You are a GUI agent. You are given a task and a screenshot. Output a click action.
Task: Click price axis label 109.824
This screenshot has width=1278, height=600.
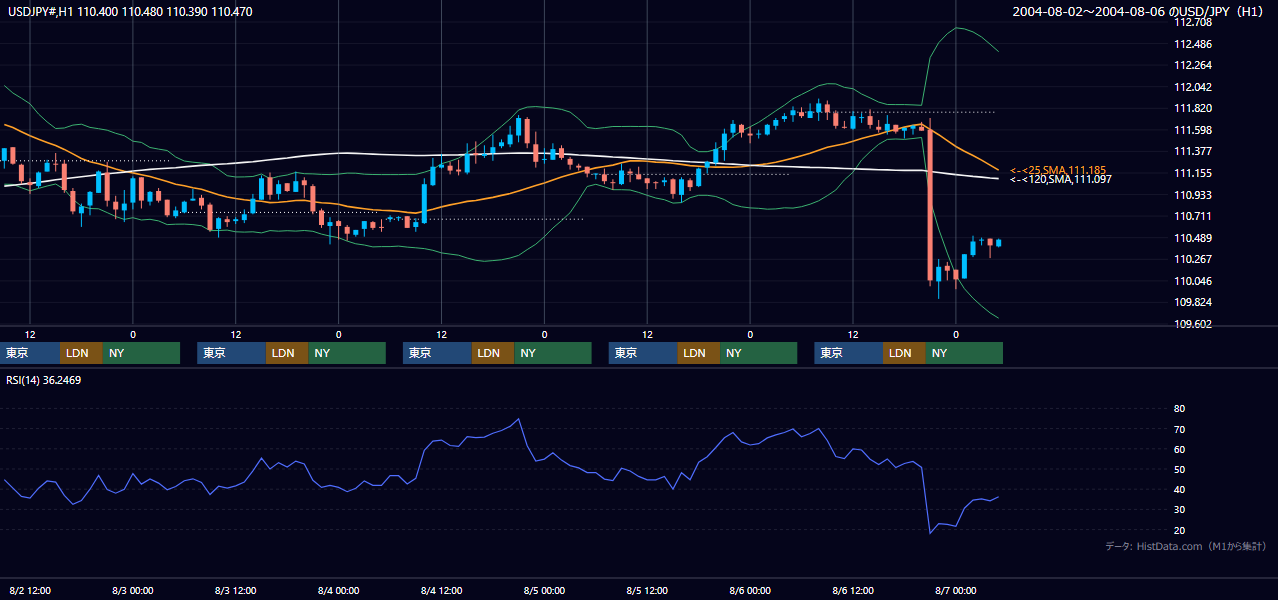1193,302
